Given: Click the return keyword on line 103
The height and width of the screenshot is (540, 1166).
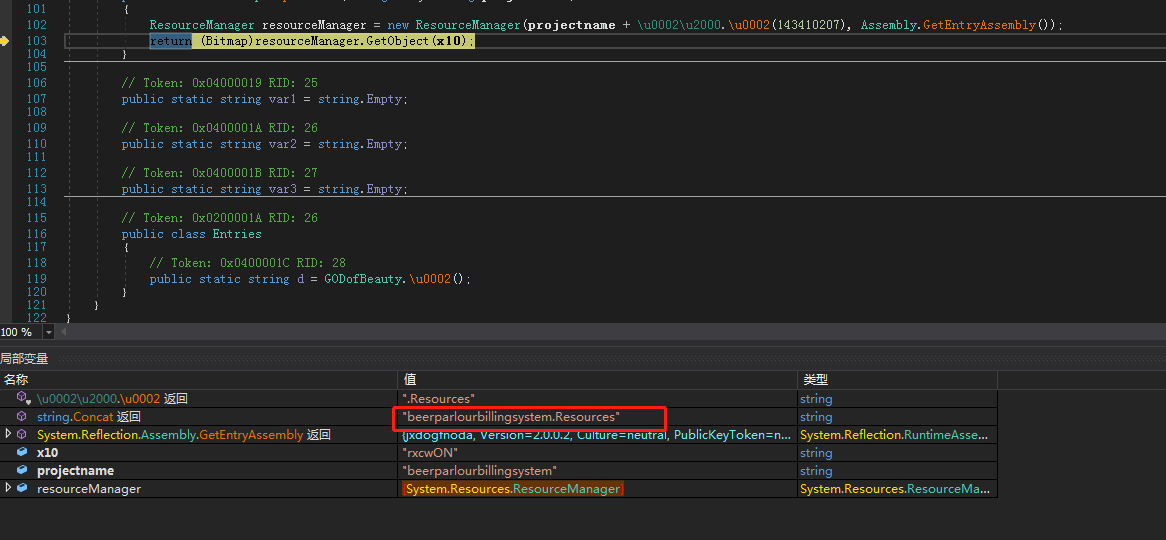Looking at the screenshot, I should [x=170, y=41].
